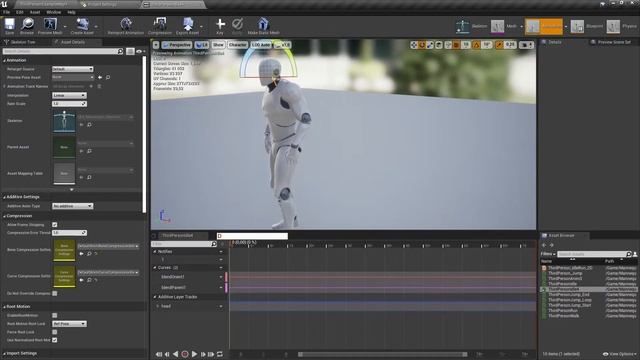
Task: Switch to the Preview Scene Settings tab
Action: [613, 42]
